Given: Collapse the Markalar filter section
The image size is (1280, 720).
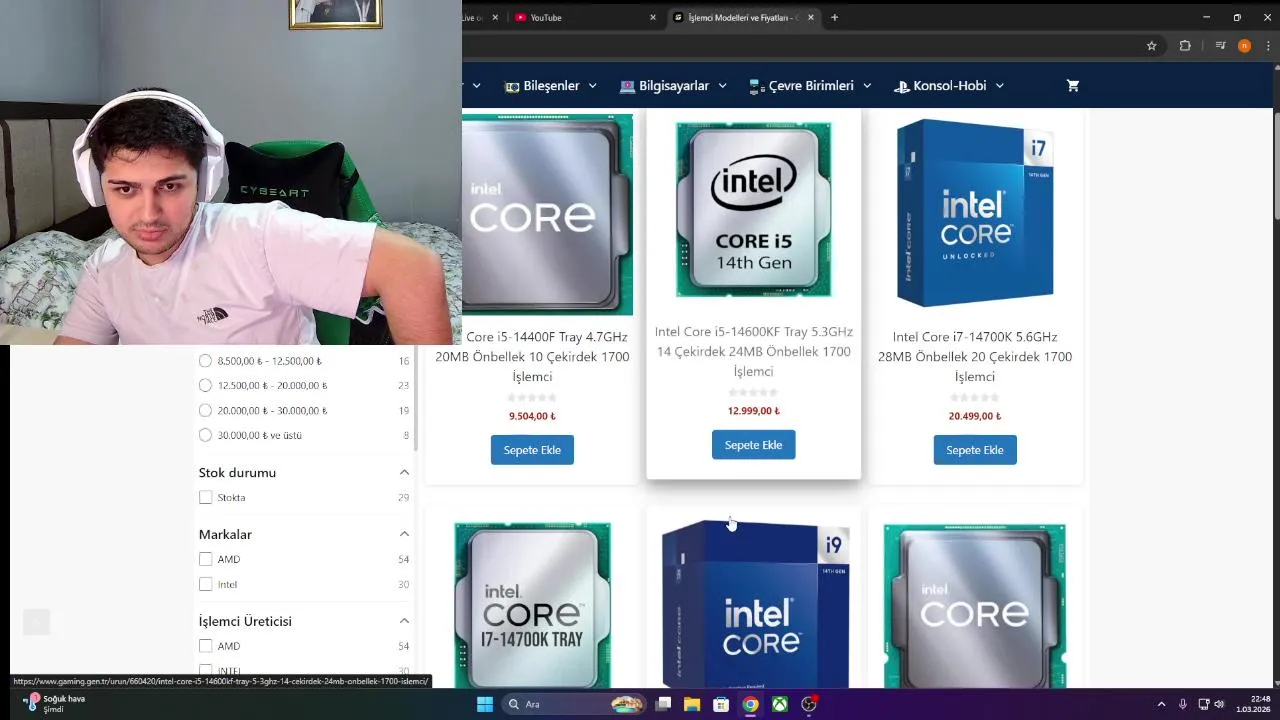Looking at the screenshot, I should click(x=404, y=534).
